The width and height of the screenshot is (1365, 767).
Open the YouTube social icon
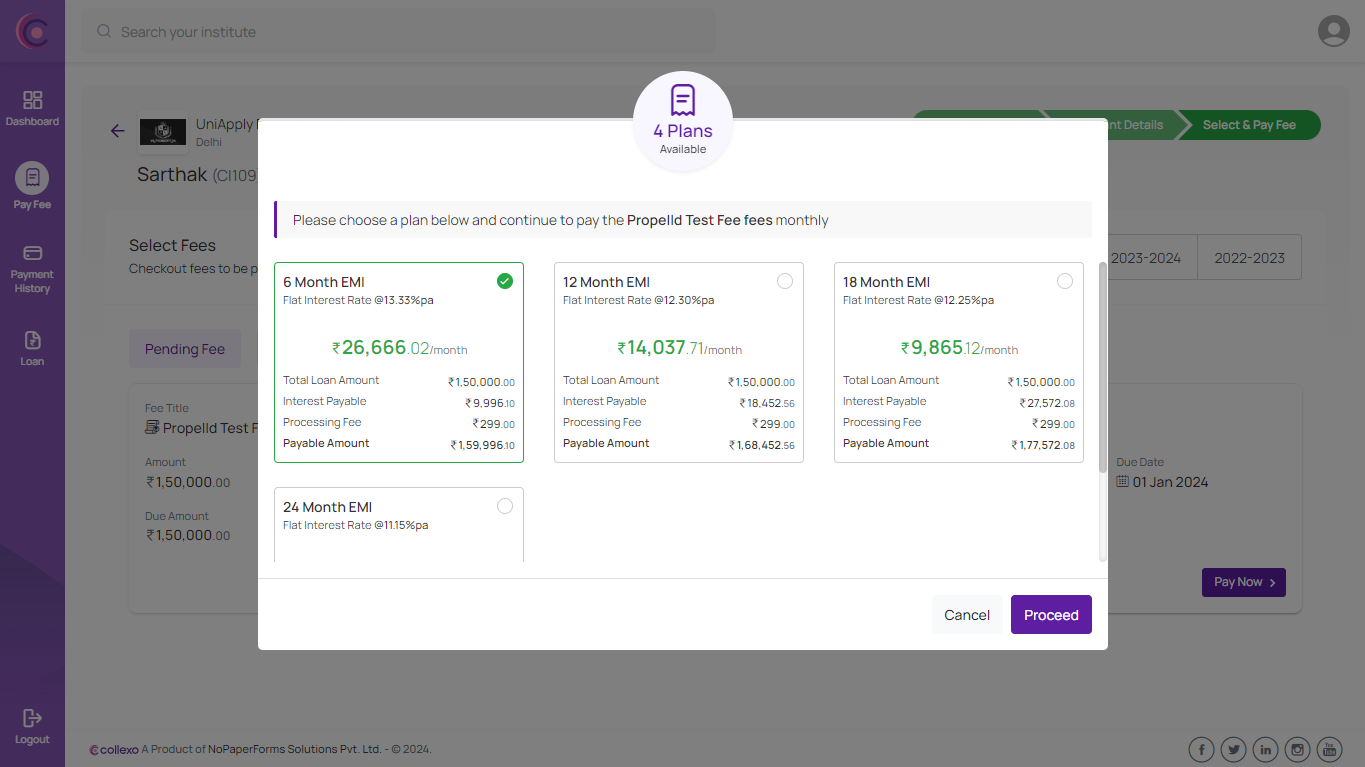1329,749
